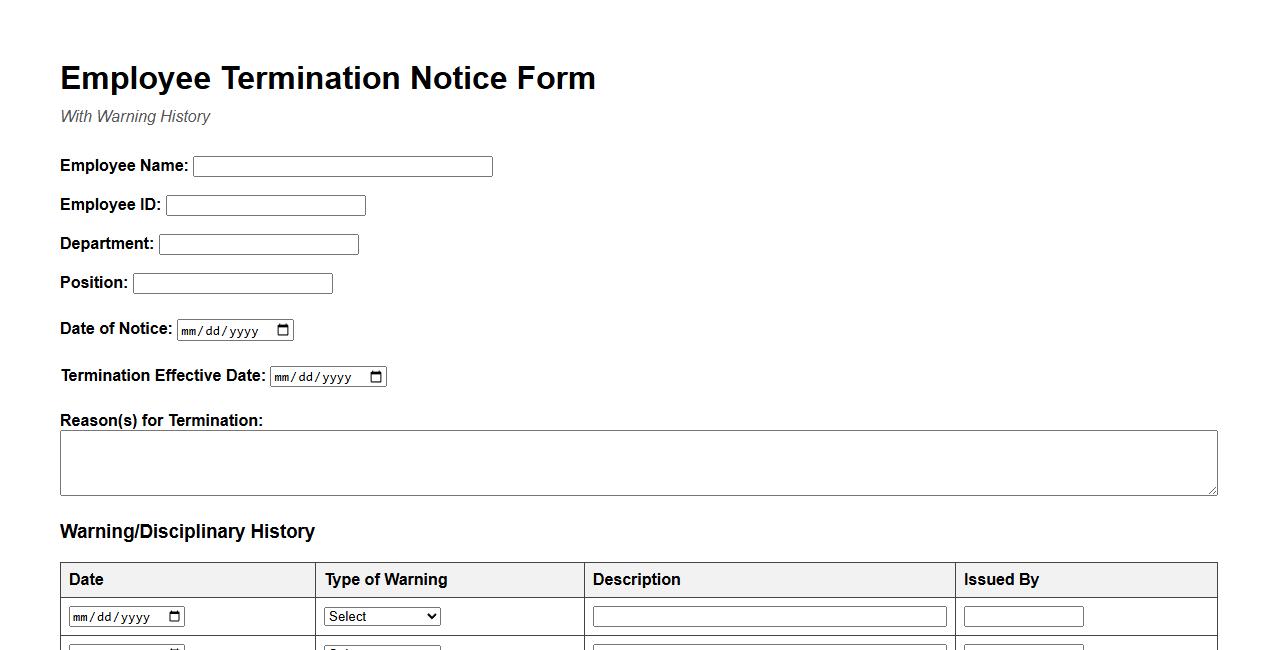Click the Employee Termination Notice Form heading
The height and width of the screenshot is (650, 1278).
tap(327, 78)
